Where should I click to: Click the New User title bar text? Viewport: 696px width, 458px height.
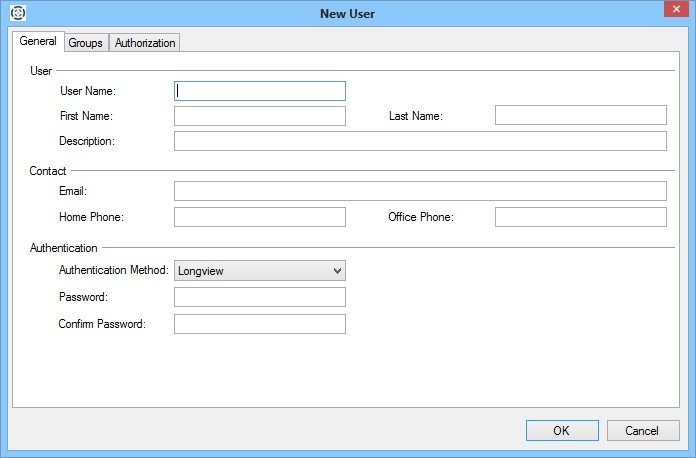(347, 13)
